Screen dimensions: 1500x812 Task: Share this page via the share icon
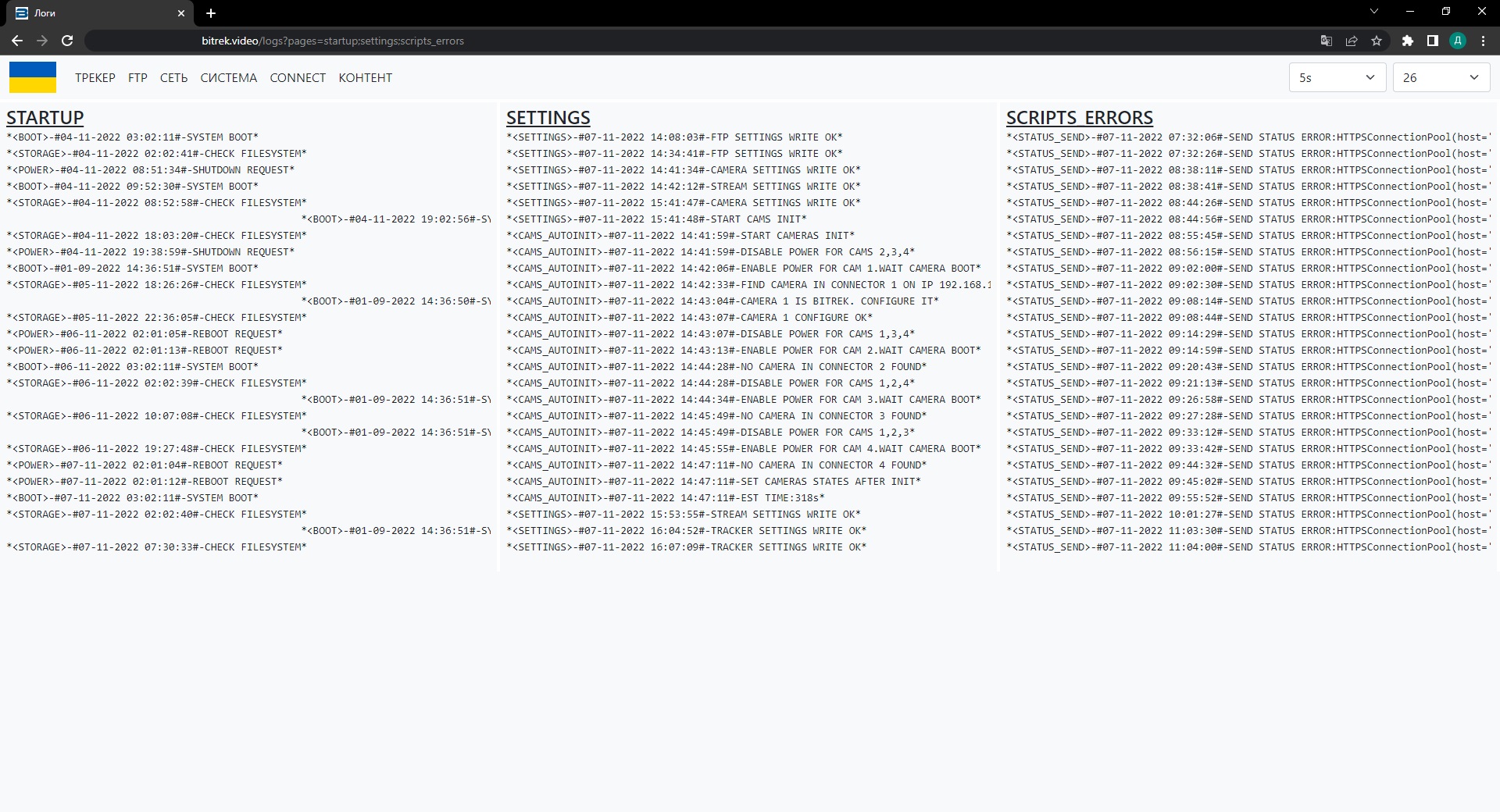click(1352, 41)
